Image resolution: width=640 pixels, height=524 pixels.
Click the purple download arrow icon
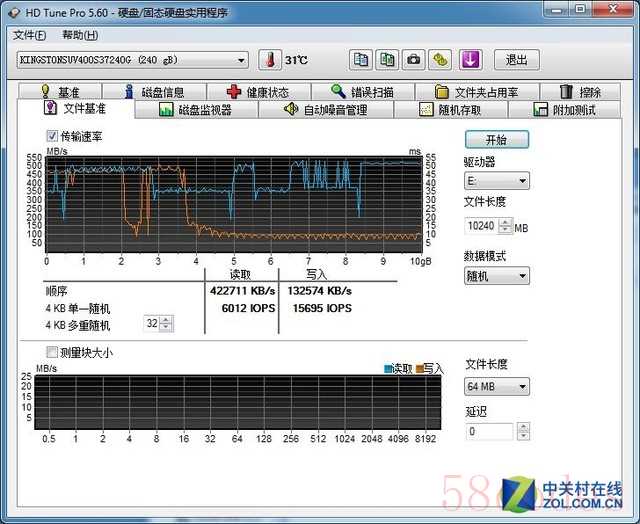coord(471,60)
